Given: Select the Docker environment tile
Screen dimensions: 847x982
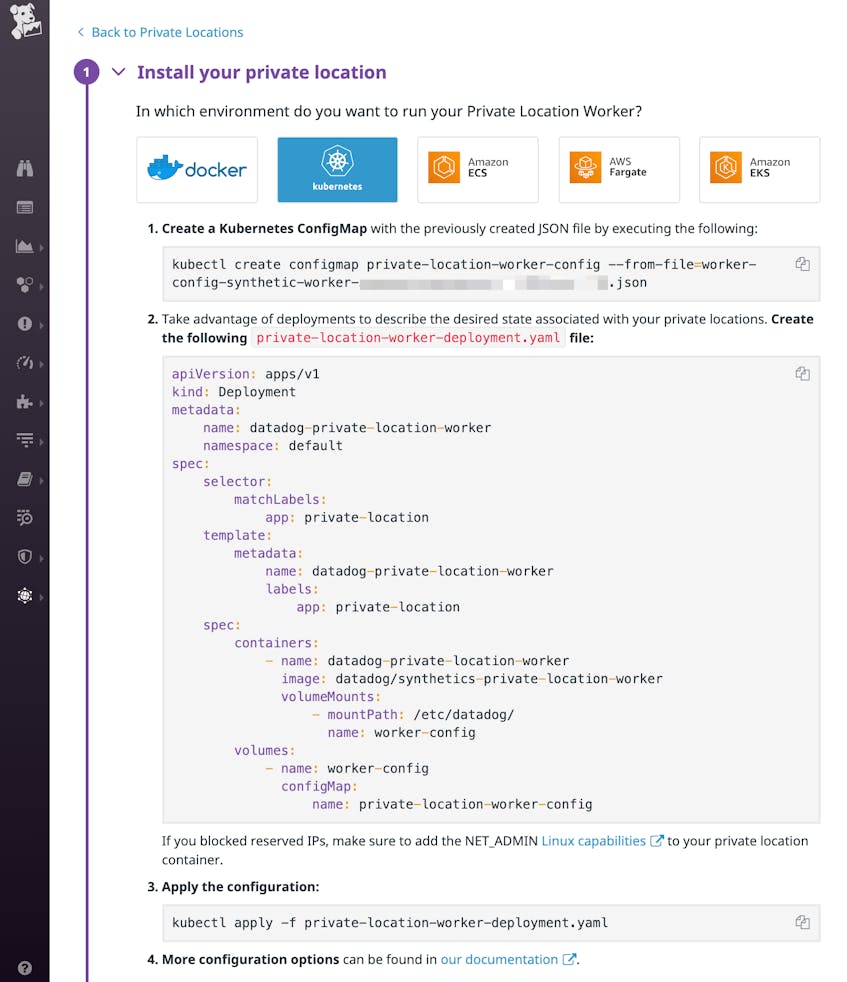Looking at the screenshot, I should click(x=197, y=170).
